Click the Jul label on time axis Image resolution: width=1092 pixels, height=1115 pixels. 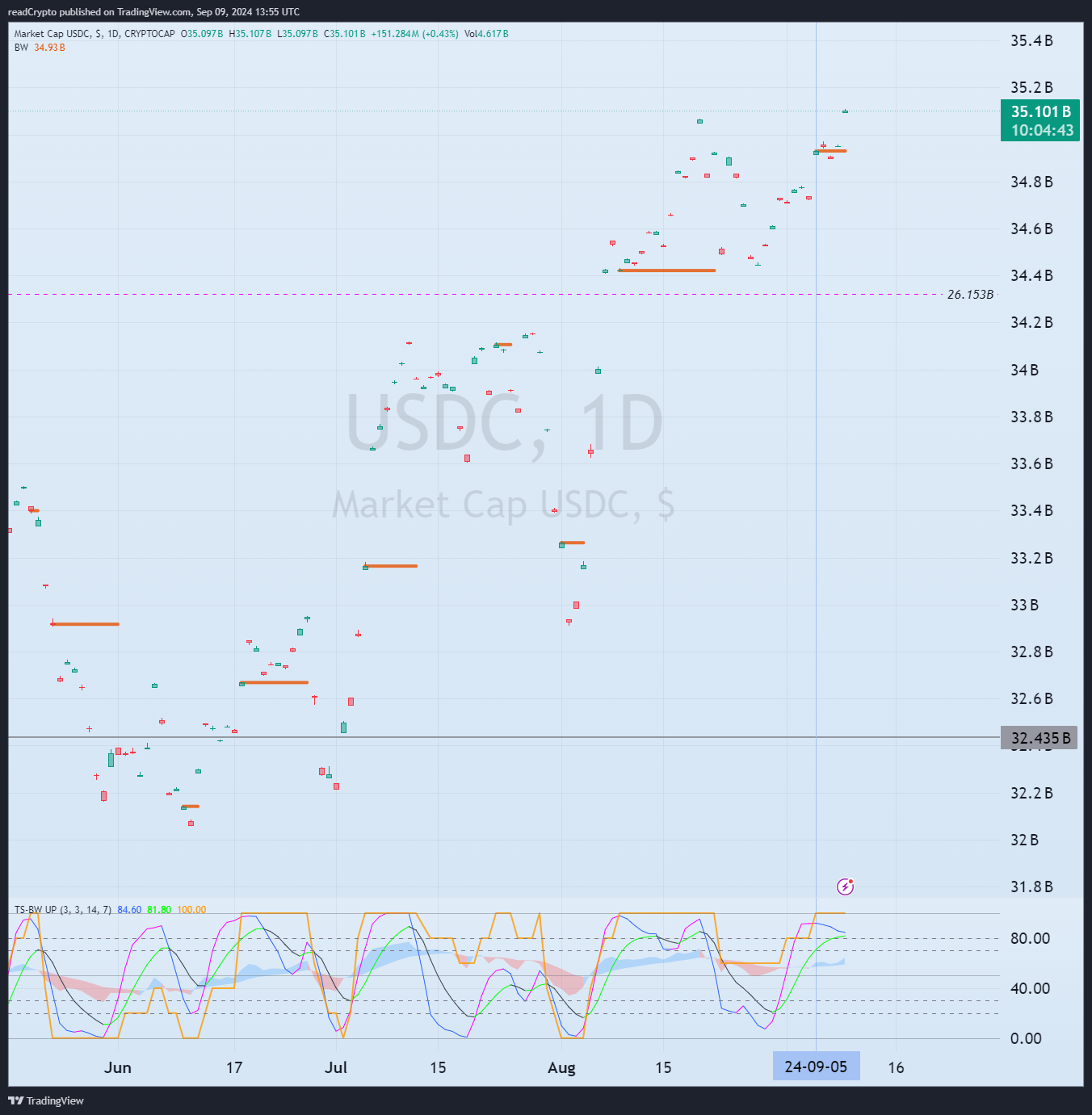(x=336, y=1067)
